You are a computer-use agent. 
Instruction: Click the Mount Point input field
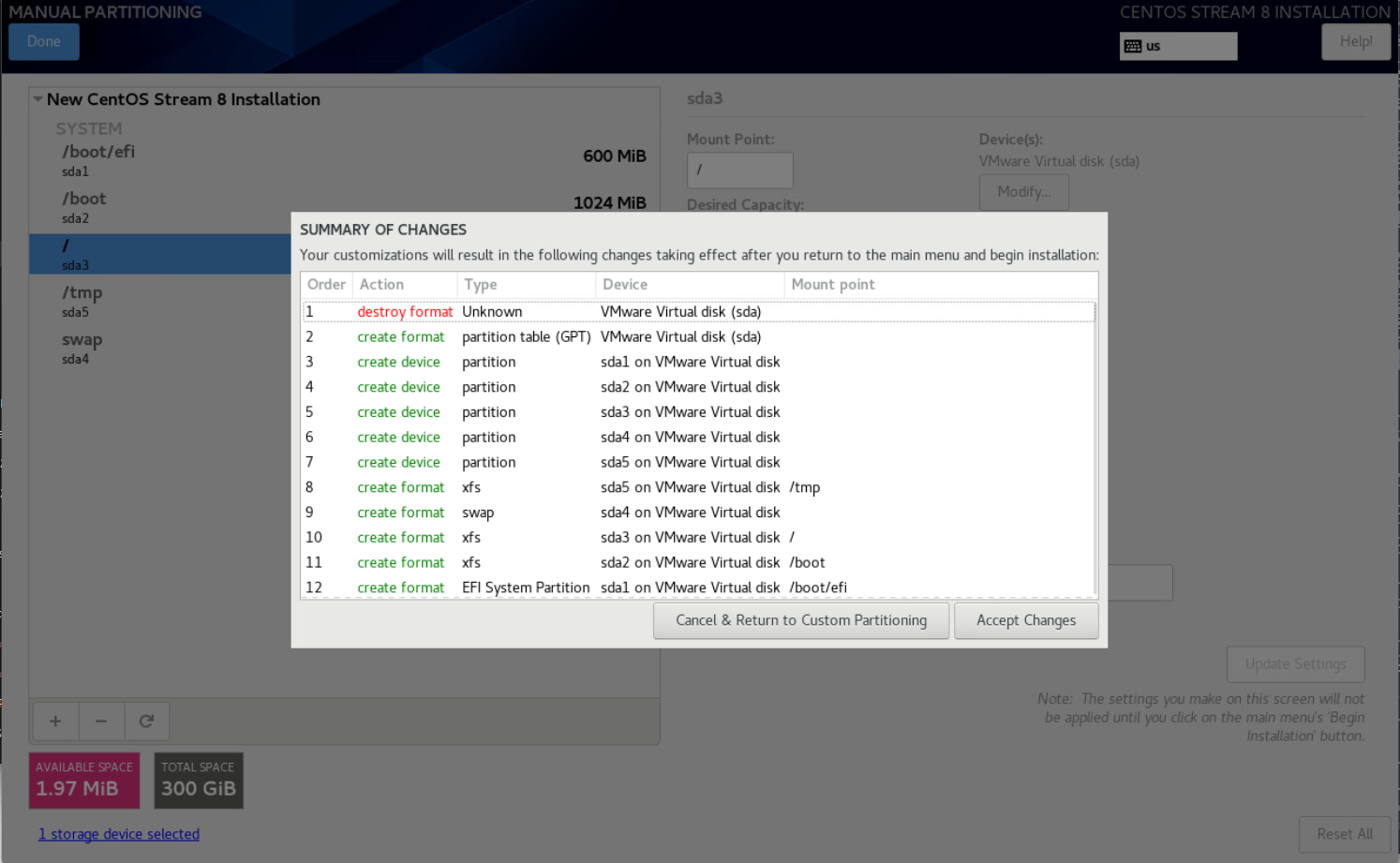click(x=740, y=171)
